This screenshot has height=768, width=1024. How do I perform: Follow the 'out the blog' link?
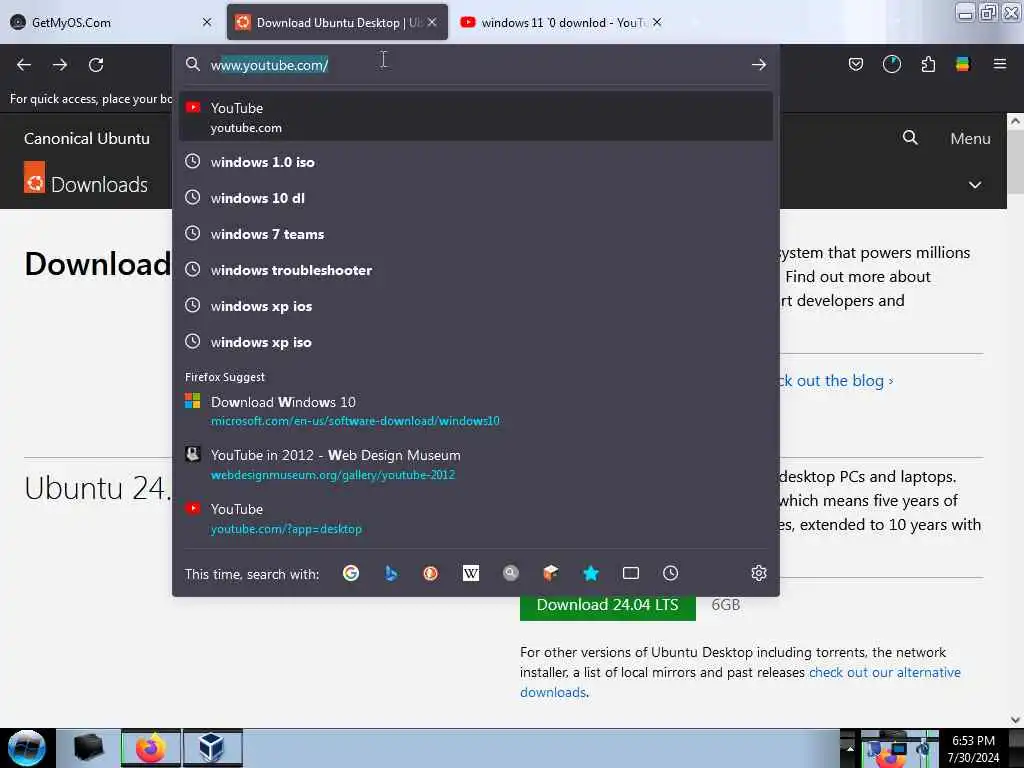click(835, 381)
